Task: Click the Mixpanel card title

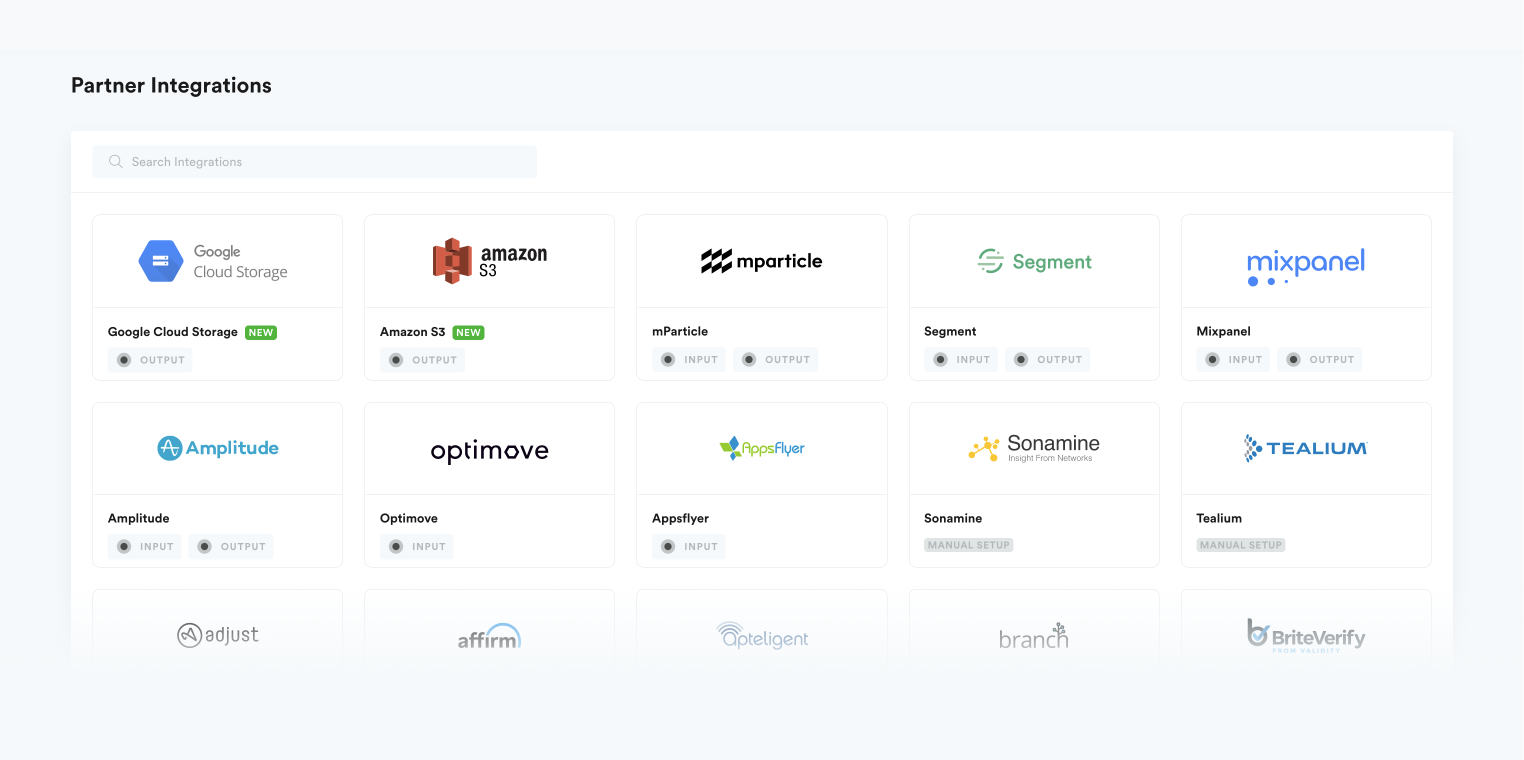Action: click(x=1223, y=331)
